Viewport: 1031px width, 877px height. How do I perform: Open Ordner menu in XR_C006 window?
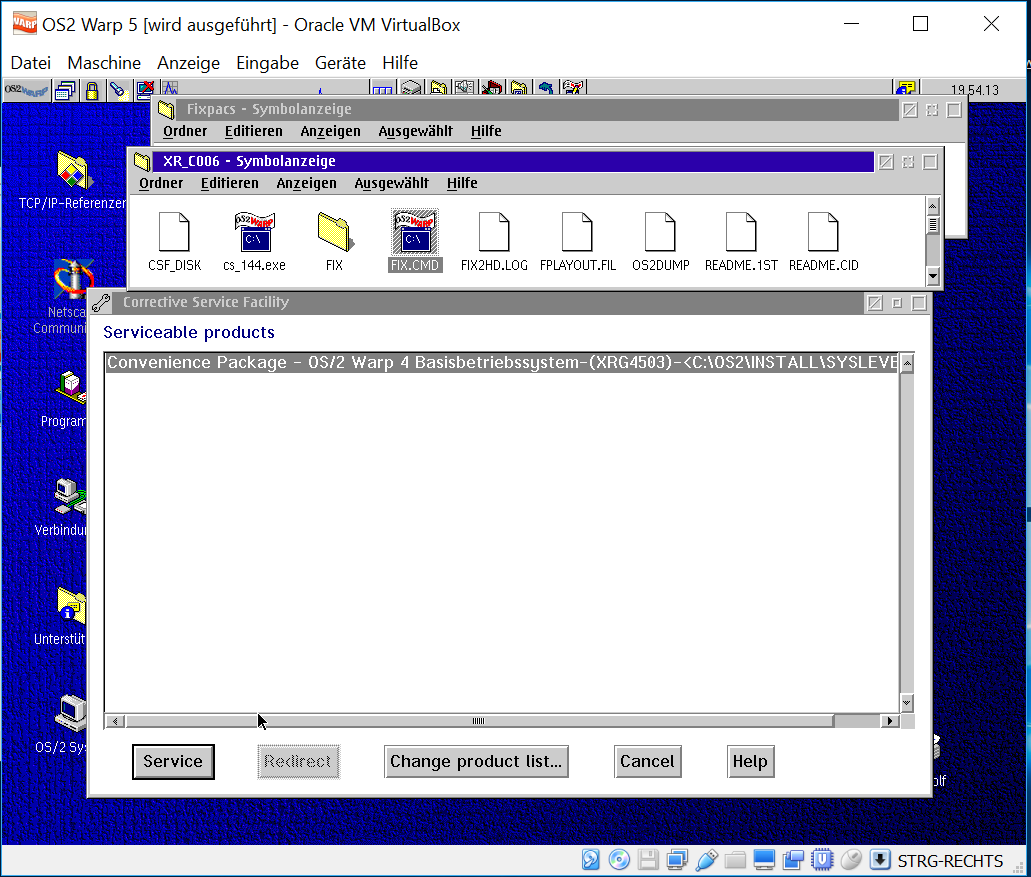161,183
